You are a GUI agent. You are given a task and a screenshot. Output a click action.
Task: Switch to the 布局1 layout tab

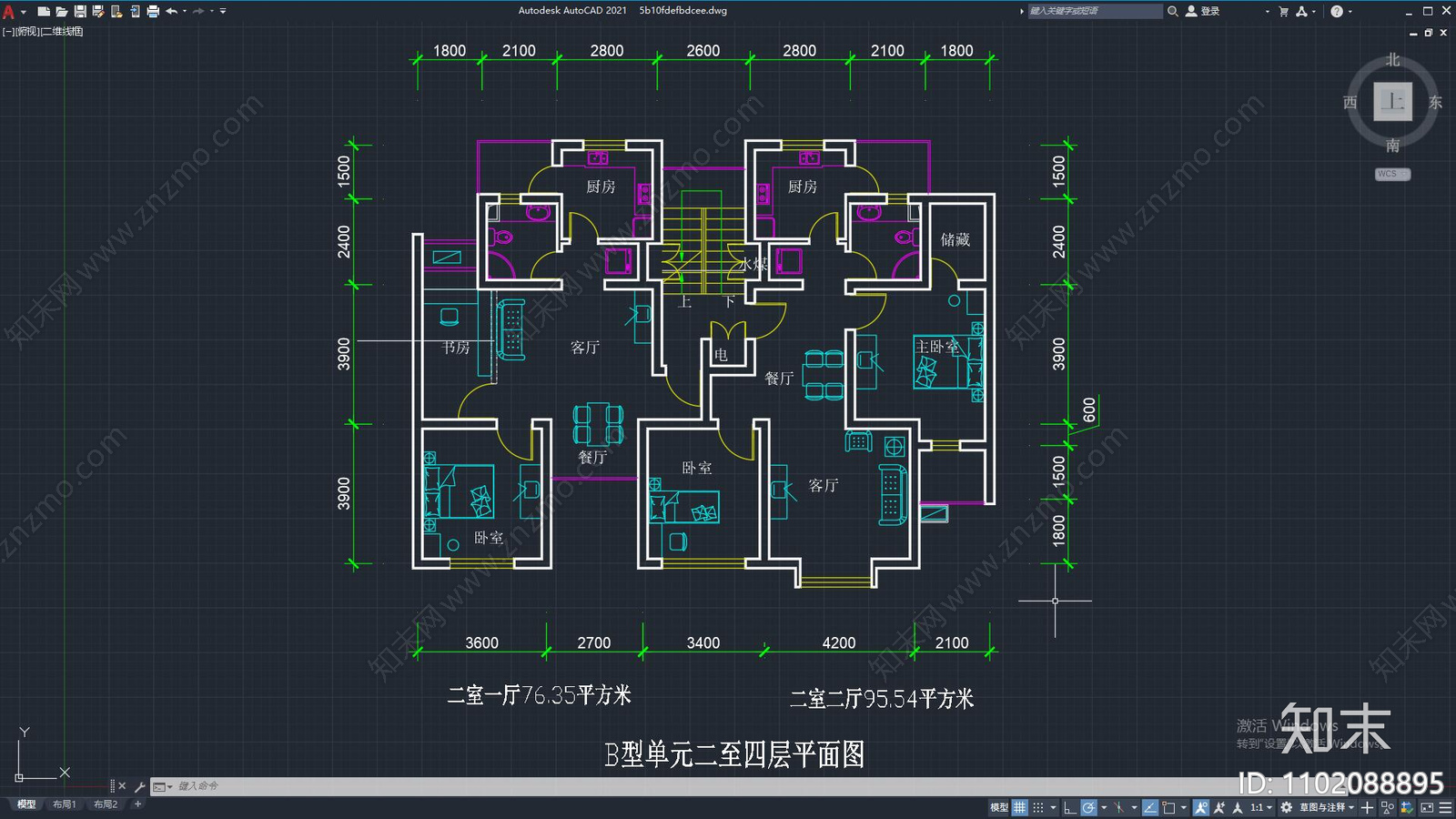pyautogui.click(x=64, y=804)
